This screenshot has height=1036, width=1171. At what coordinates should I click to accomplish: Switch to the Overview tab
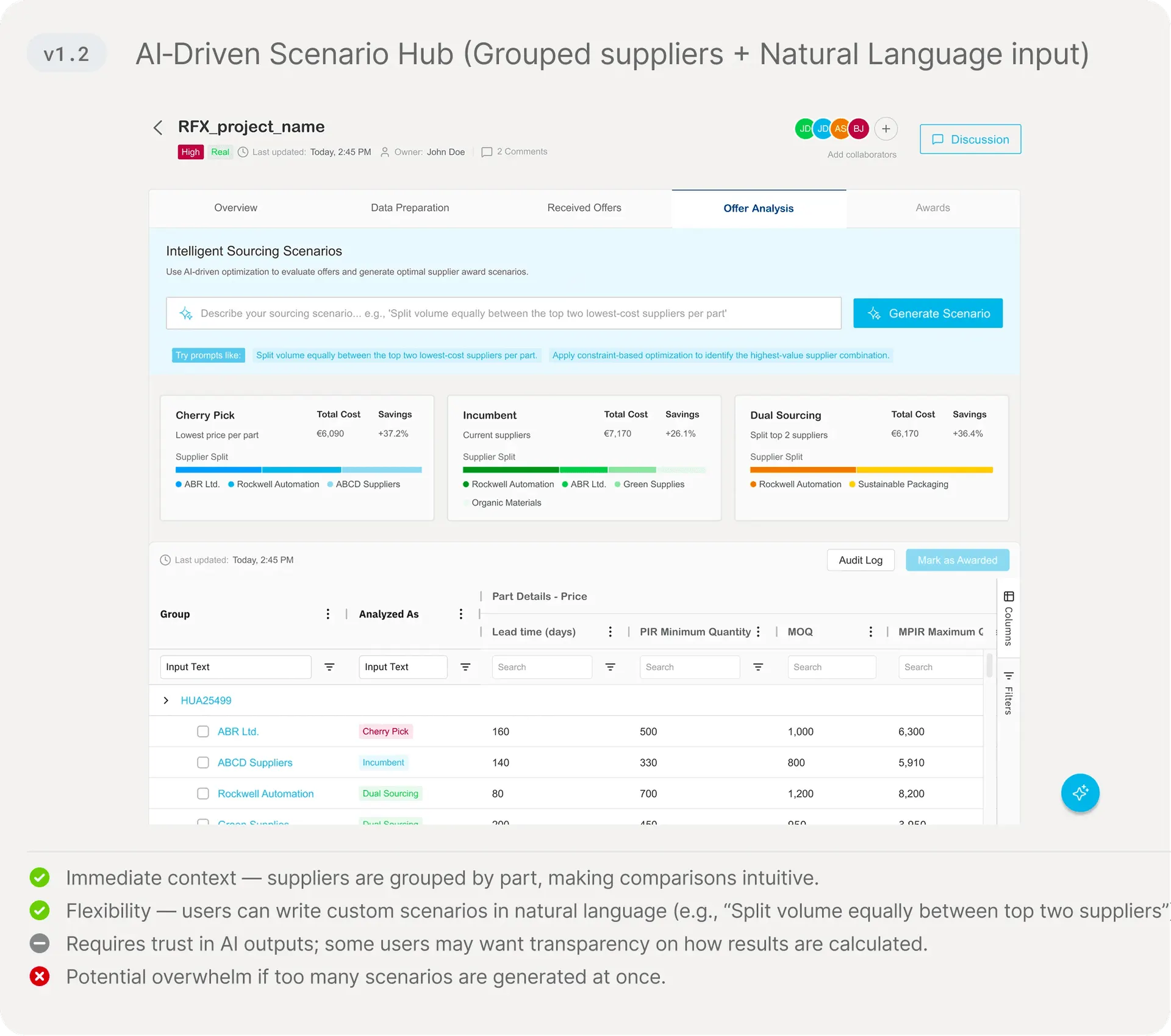point(235,208)
